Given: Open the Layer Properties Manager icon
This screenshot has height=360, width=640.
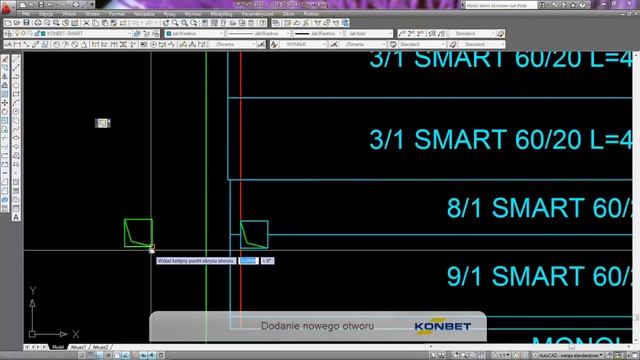Looking at the screenshot, I should pos(9,33).
